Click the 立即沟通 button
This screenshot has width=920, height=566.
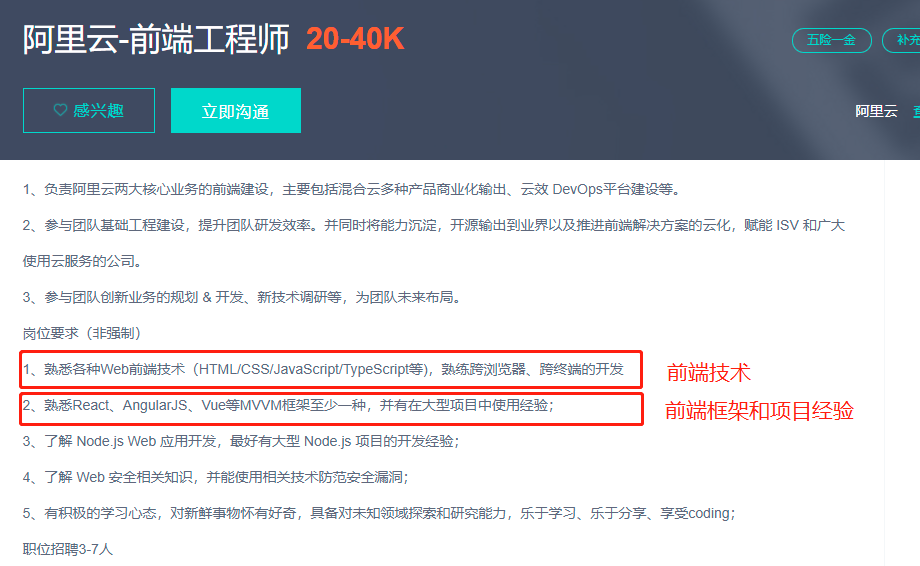coord(236,110)
